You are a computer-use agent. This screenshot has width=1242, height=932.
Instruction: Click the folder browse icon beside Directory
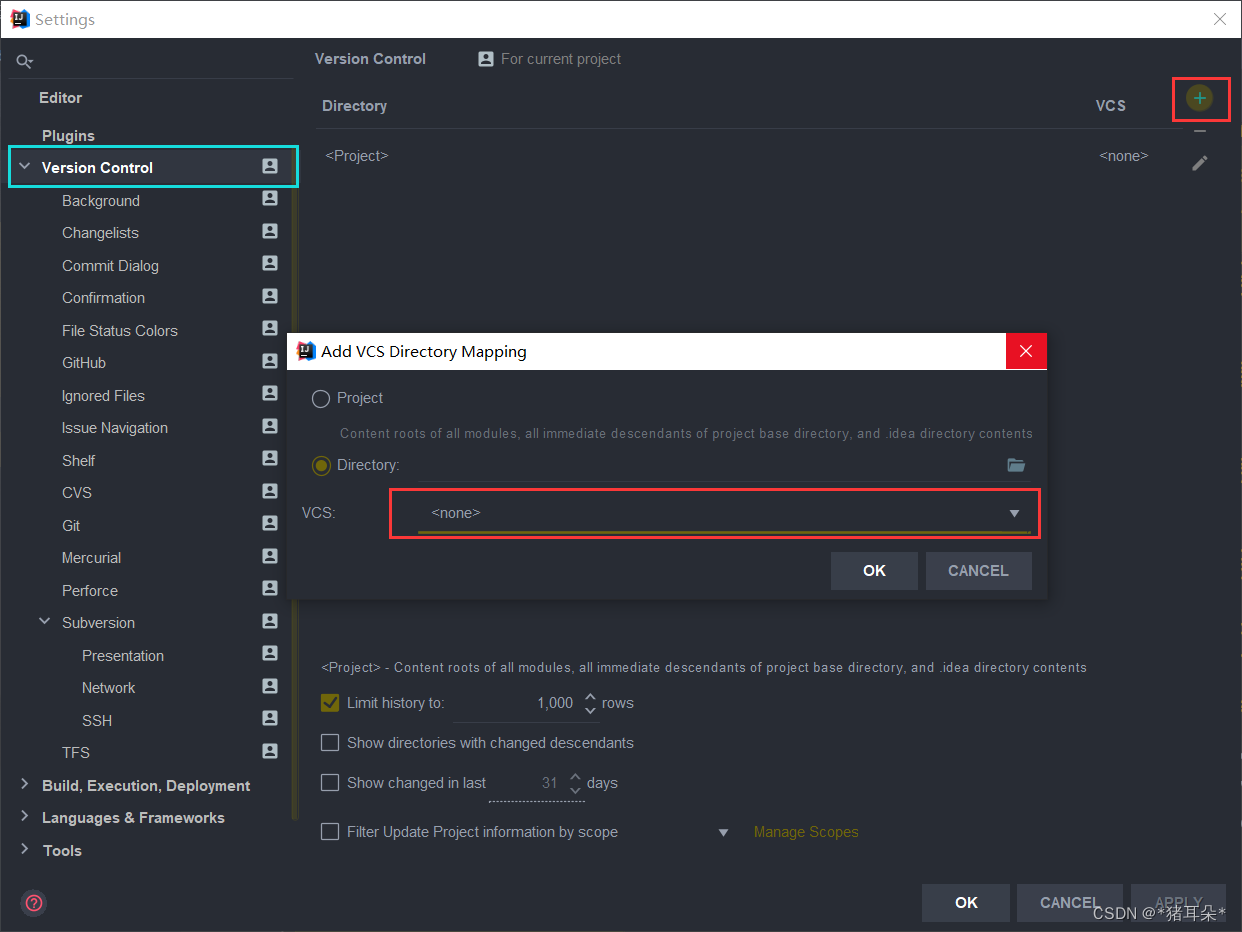(x=1016, y=465)
